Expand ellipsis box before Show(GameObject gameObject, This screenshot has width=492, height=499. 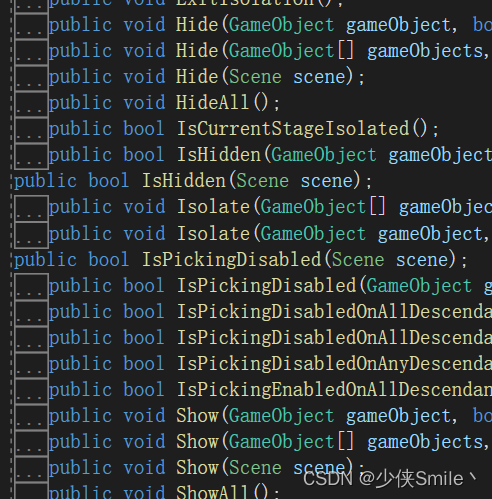[31, 416]
